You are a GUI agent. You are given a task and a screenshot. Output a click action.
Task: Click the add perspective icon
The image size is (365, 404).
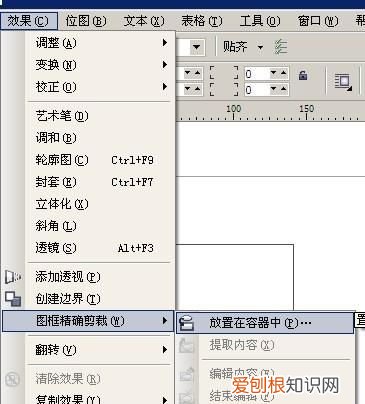13,277
